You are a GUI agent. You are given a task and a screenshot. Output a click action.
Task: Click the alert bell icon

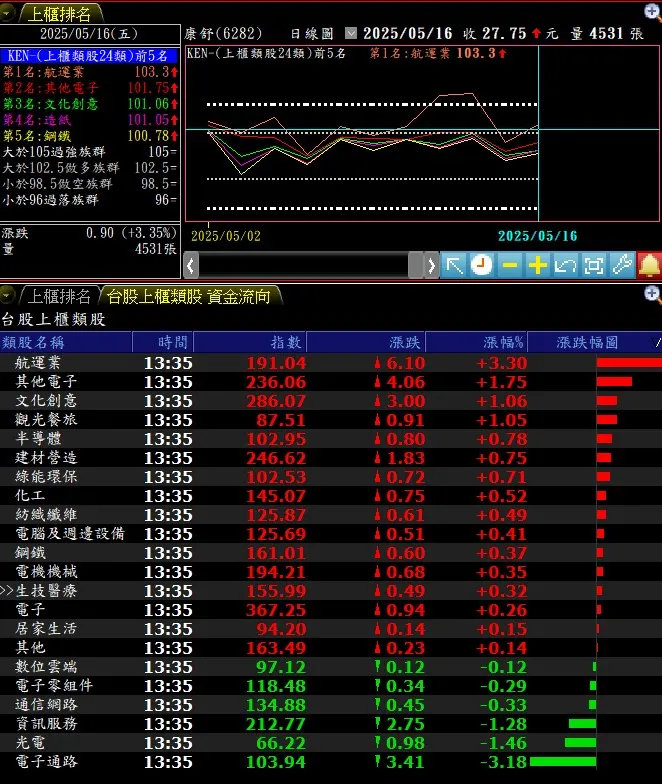(x=649, y=265)
